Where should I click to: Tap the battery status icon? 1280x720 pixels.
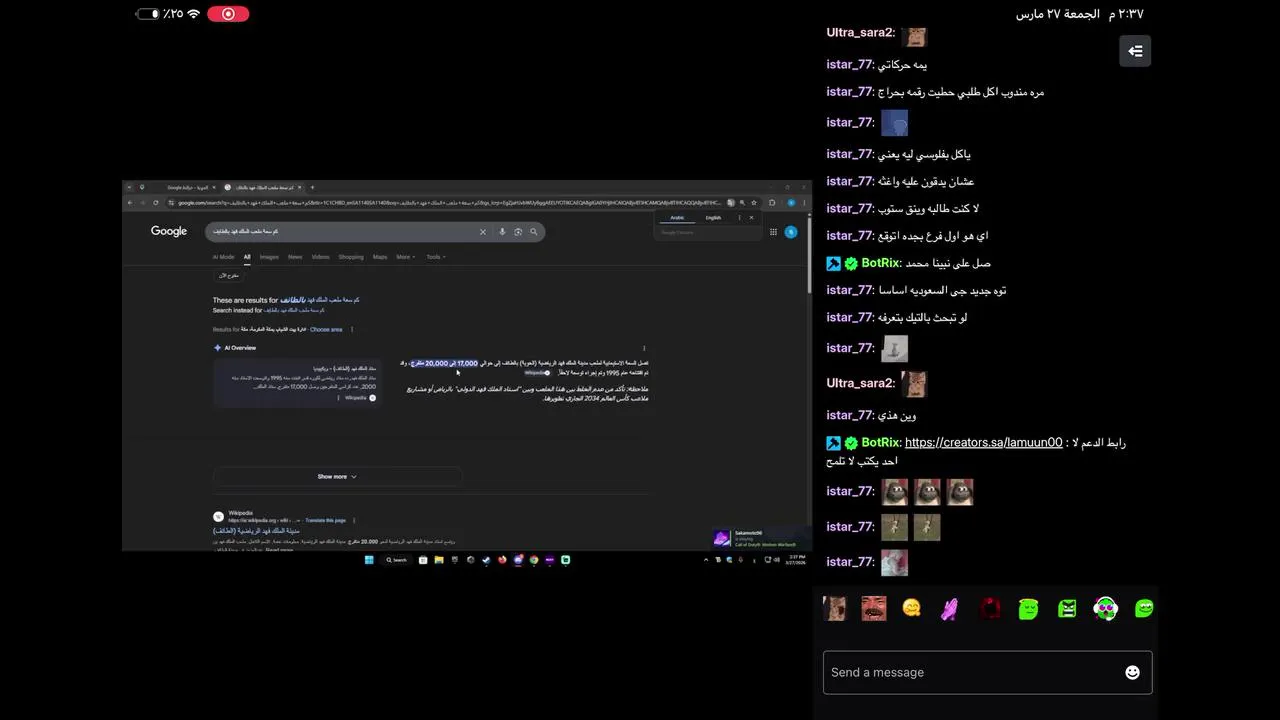pos(148,14)
